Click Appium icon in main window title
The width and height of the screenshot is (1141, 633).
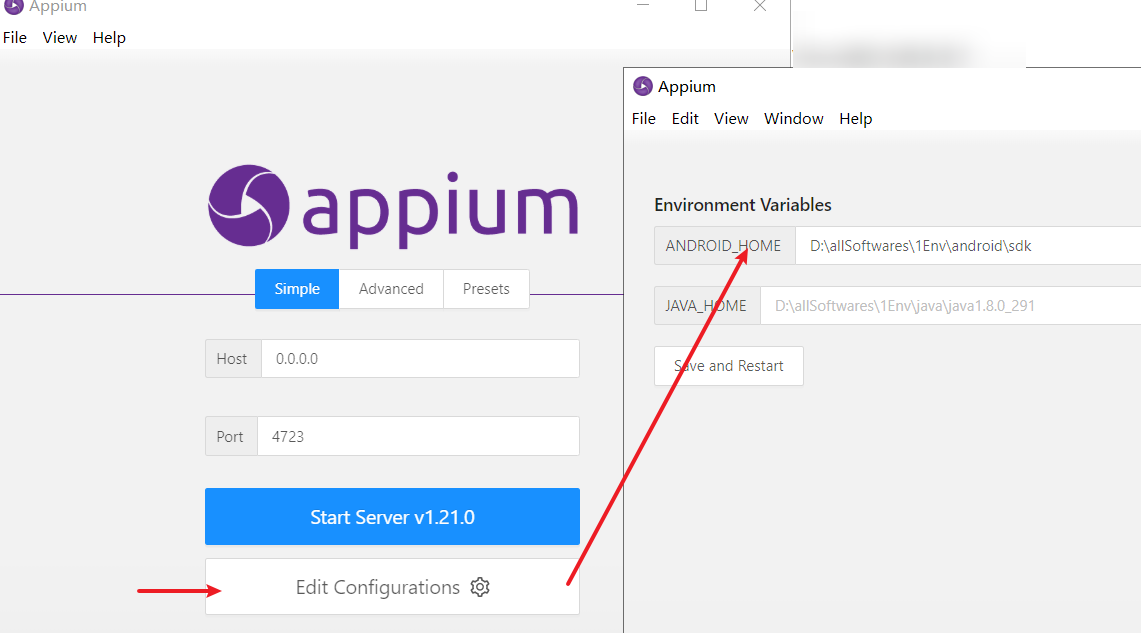click(x=14, y=6)
